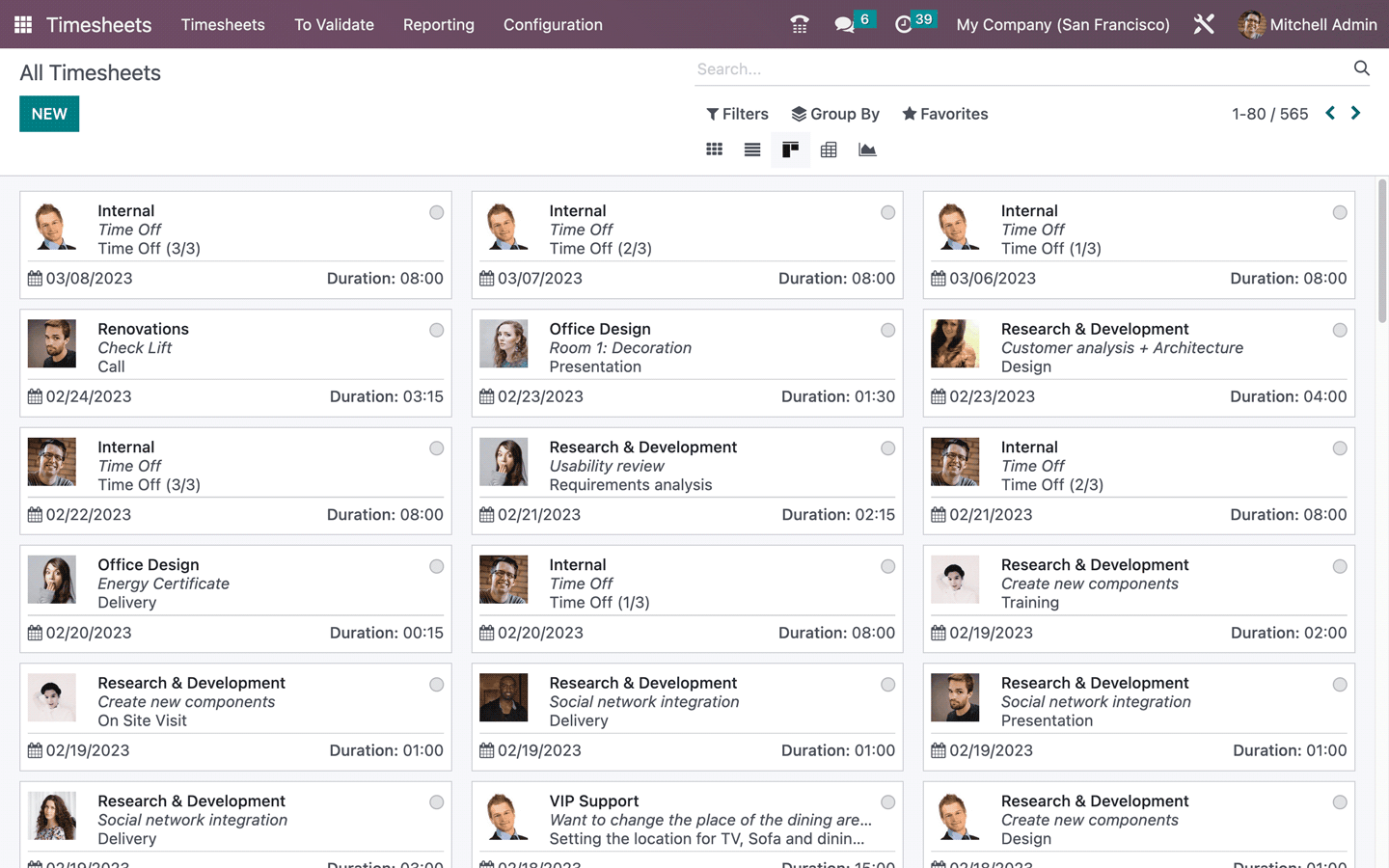
Task: Click the search magnifier icon
Action: coord(1361,68)
